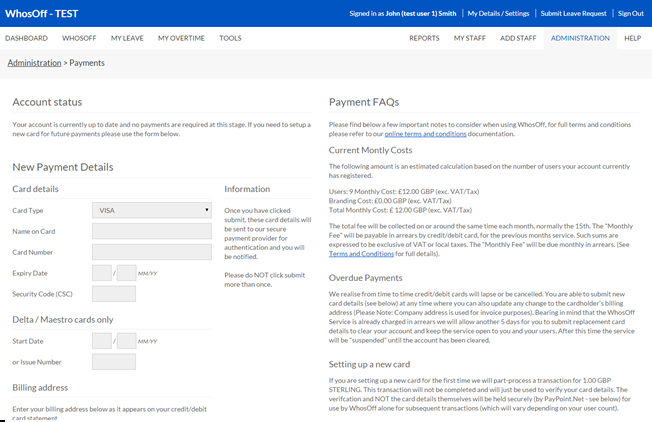Viewport: 652px width, 422px height.
Task: Click the Card details heading
Action: [35, 189]
